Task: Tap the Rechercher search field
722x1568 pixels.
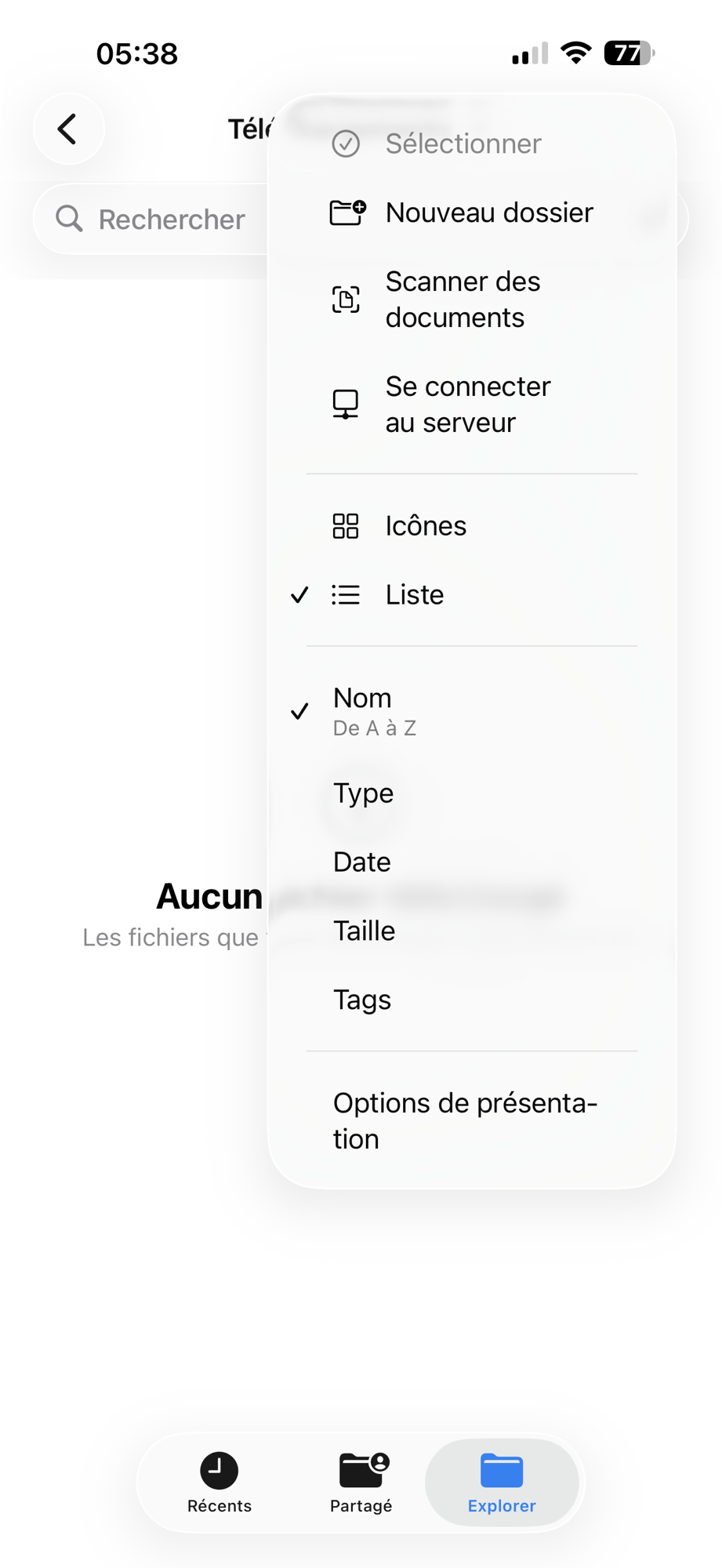Action: (171, 219)
